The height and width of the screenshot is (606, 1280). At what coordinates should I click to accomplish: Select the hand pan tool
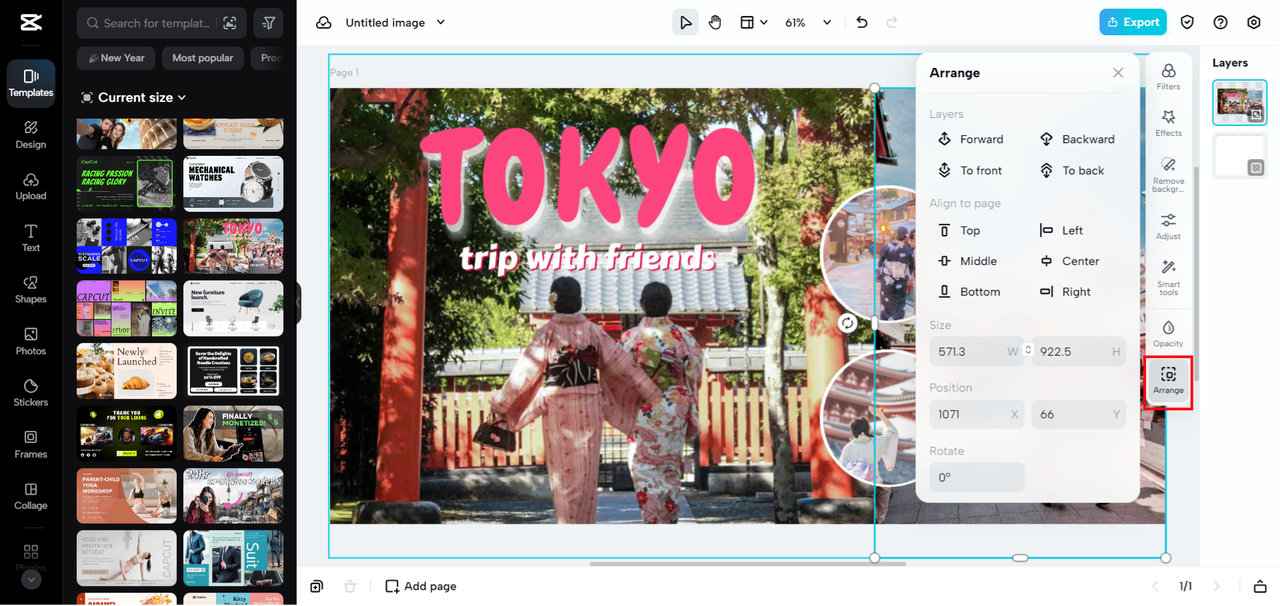715,22
